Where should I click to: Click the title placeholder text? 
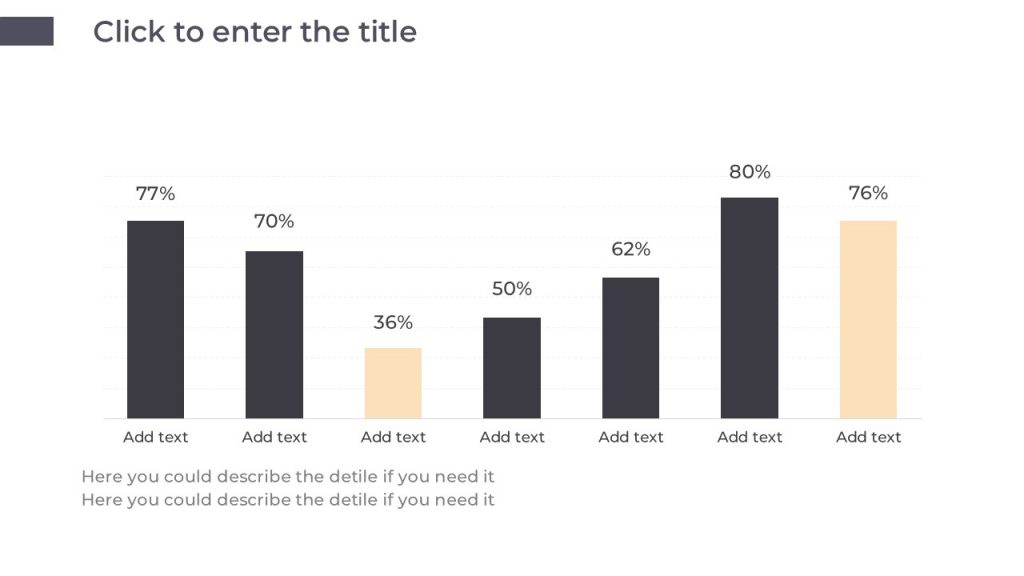click(255, 32)
